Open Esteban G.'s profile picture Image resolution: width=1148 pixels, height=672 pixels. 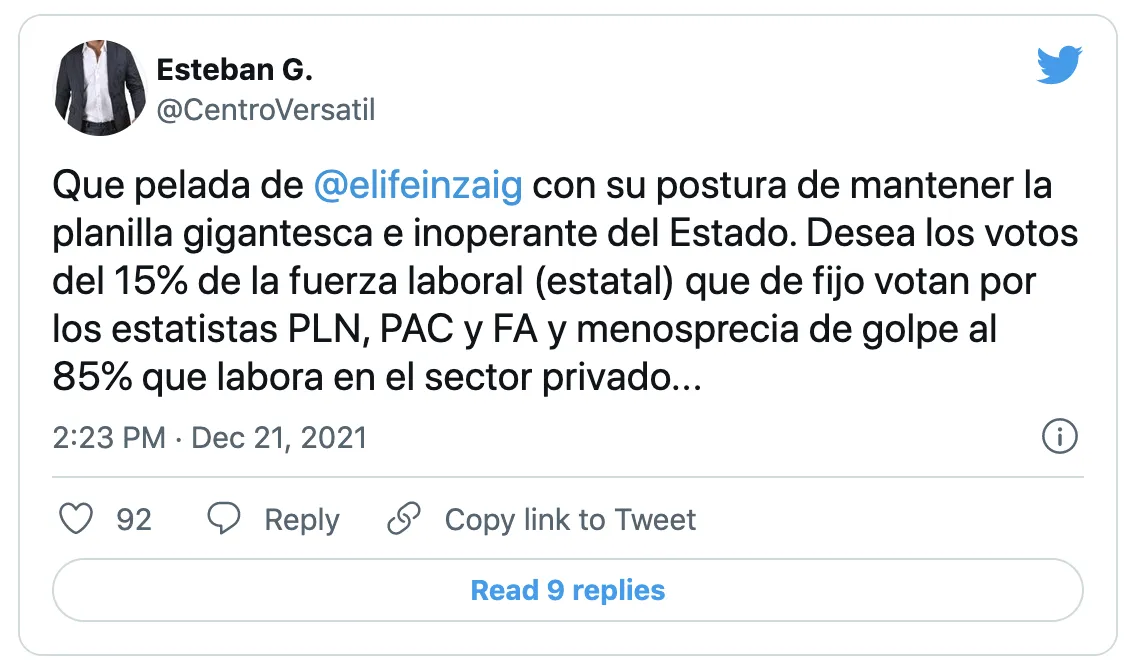coord(100,87)
